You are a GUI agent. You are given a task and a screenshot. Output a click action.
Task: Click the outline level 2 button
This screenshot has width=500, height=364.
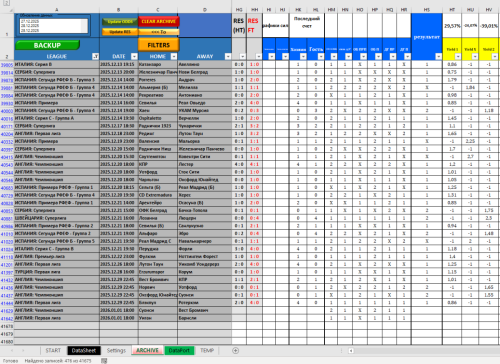6,3
